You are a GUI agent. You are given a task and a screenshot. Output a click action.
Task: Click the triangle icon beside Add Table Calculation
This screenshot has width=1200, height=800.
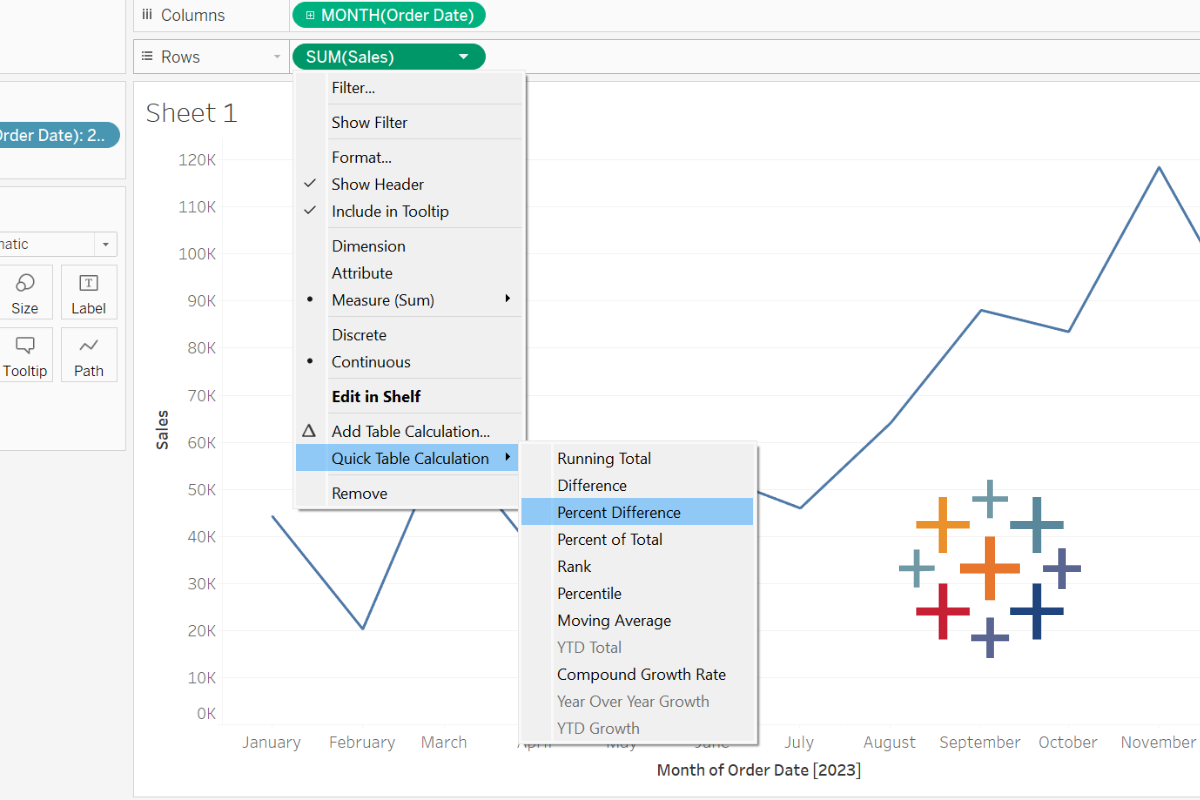(311, 430)
